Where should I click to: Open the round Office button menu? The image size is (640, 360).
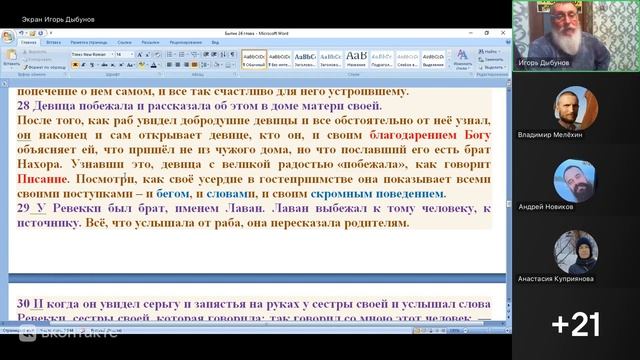coord(8,36)
